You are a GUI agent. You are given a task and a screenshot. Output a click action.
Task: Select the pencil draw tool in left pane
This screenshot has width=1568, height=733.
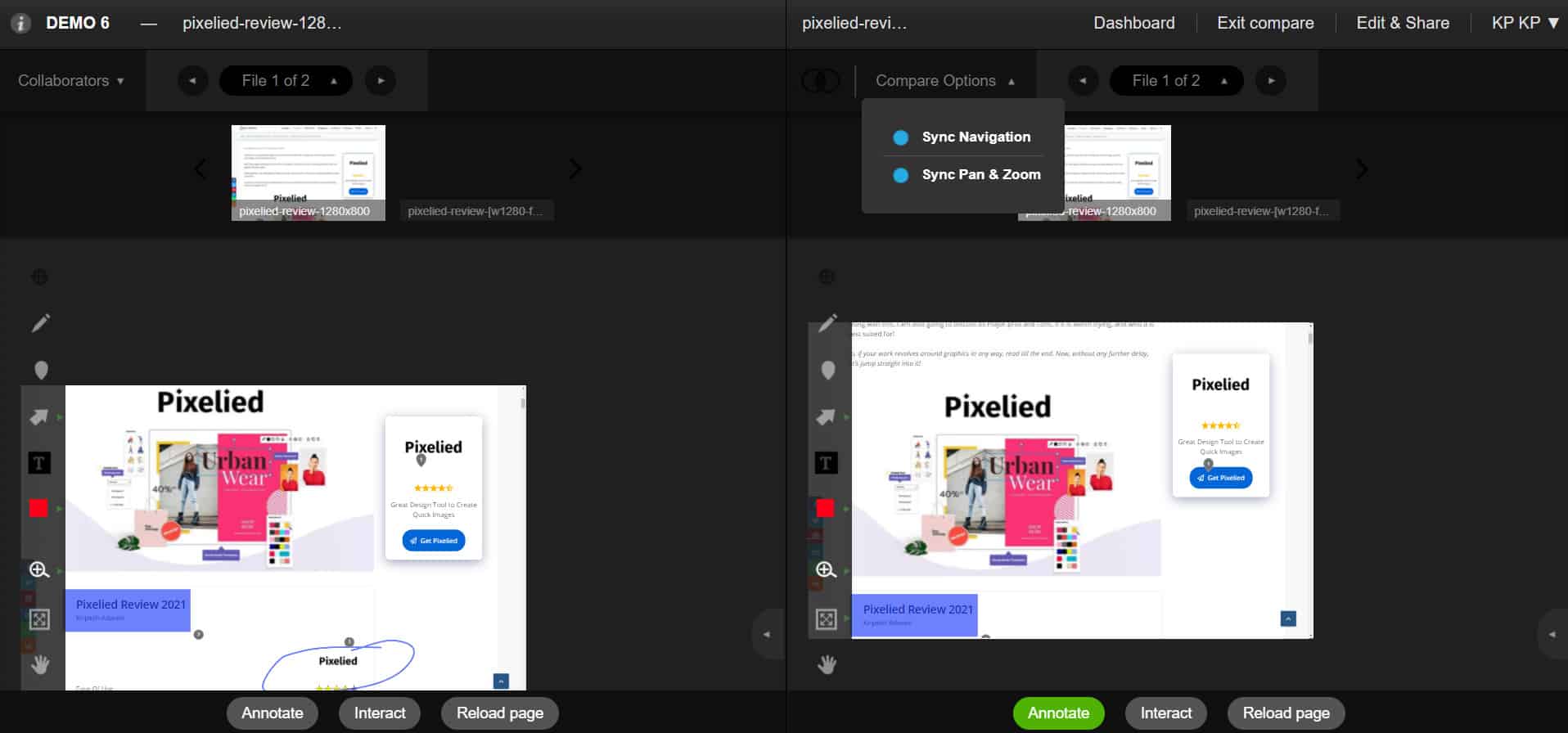(40, 323)
